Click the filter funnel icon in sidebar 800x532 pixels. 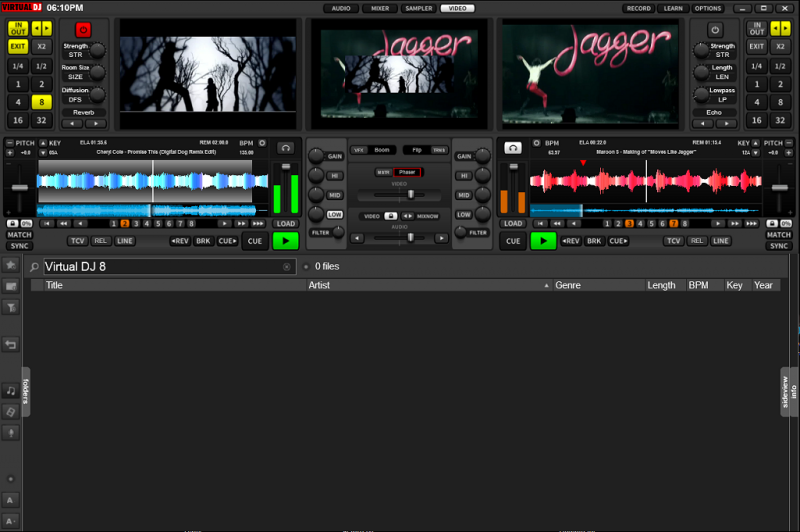(x=11, y=308)
